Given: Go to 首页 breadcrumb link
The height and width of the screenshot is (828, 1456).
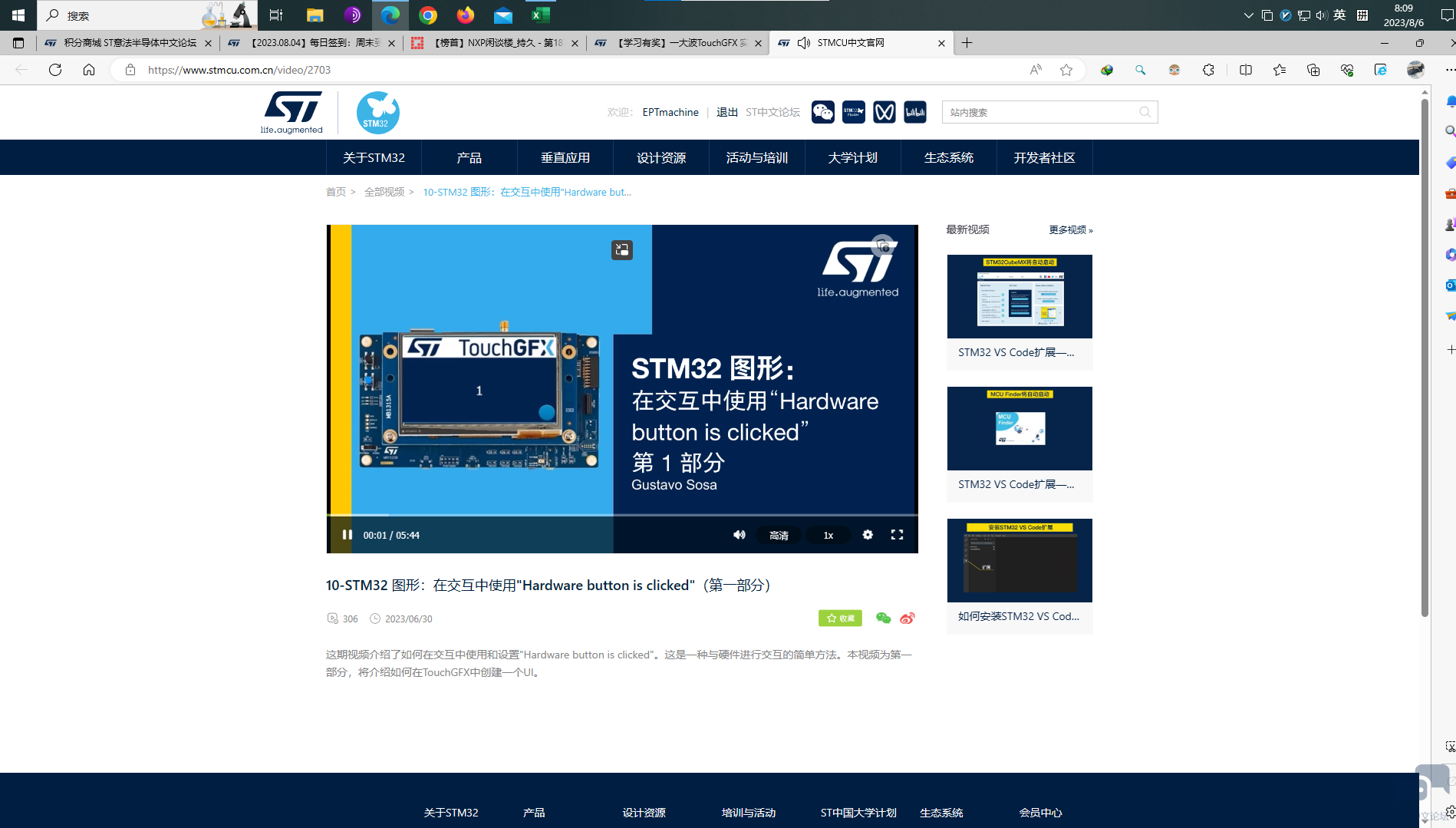Looking at the screenshot, I should pyautogui.click(x=336, y=192).
